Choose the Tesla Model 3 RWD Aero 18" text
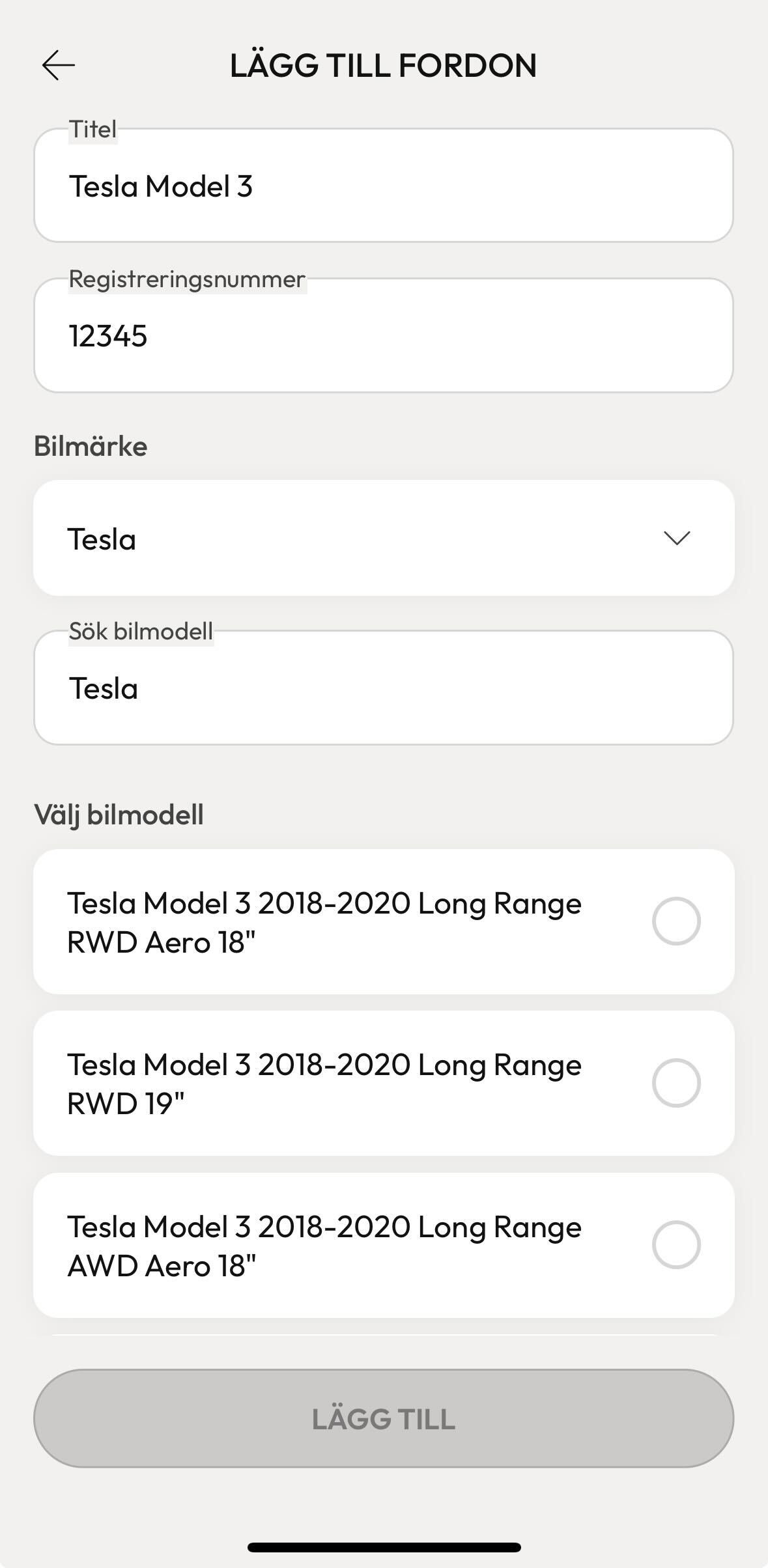 [324, 922]
